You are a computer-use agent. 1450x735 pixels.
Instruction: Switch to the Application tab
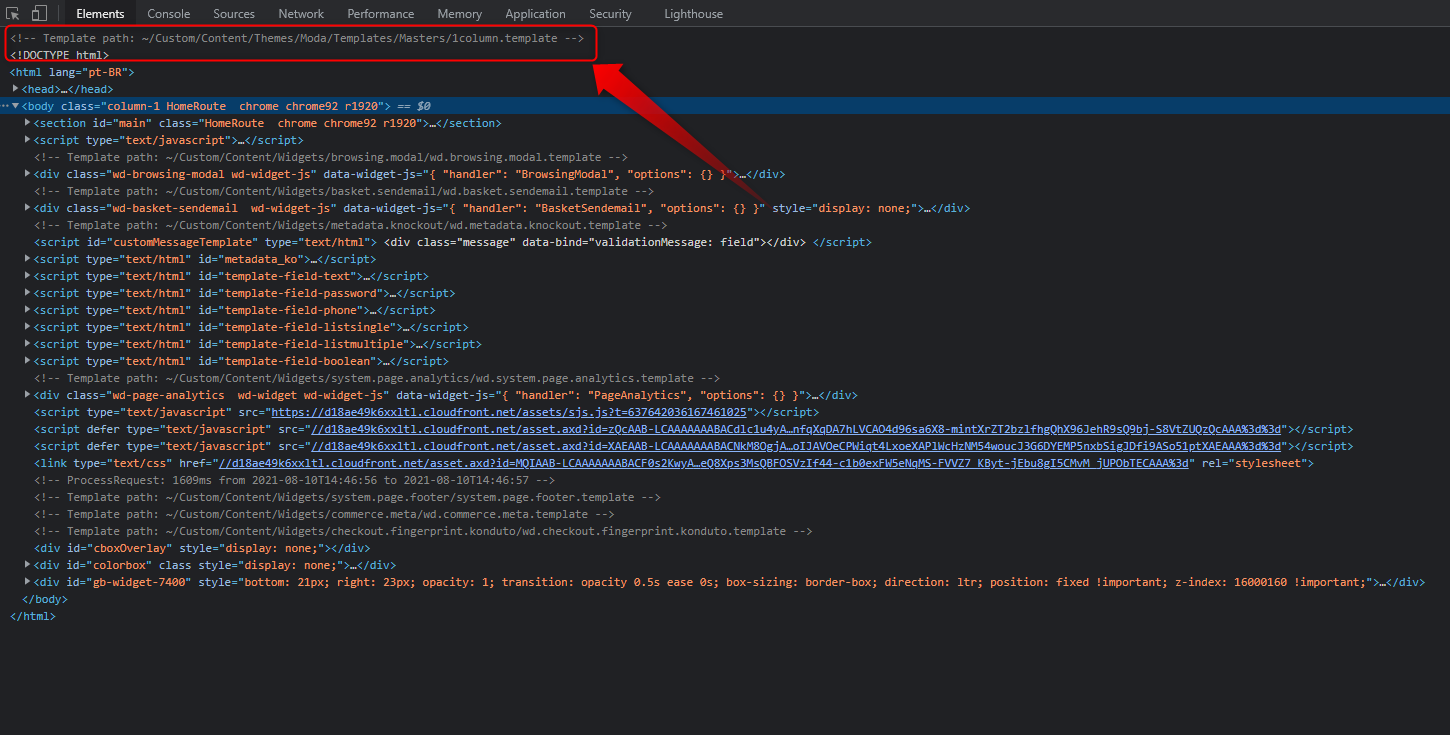pyautogui.click(x=535, y=14)
